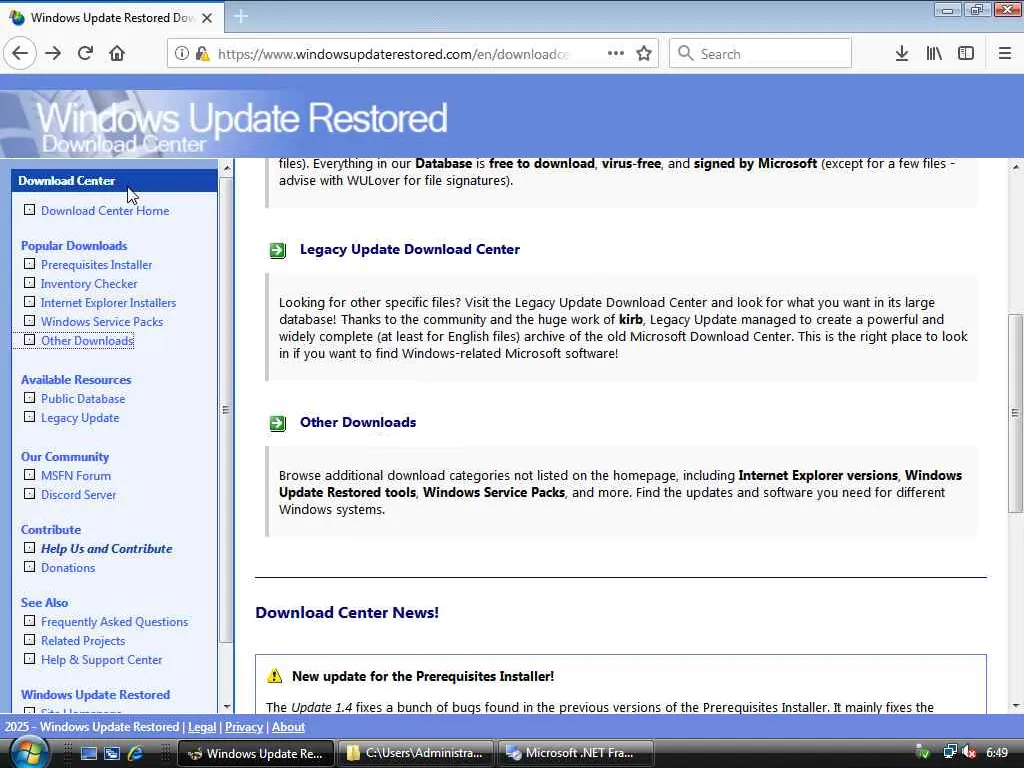
Task: Open the Inventory Checker link
Action: (x=89, y=284)
